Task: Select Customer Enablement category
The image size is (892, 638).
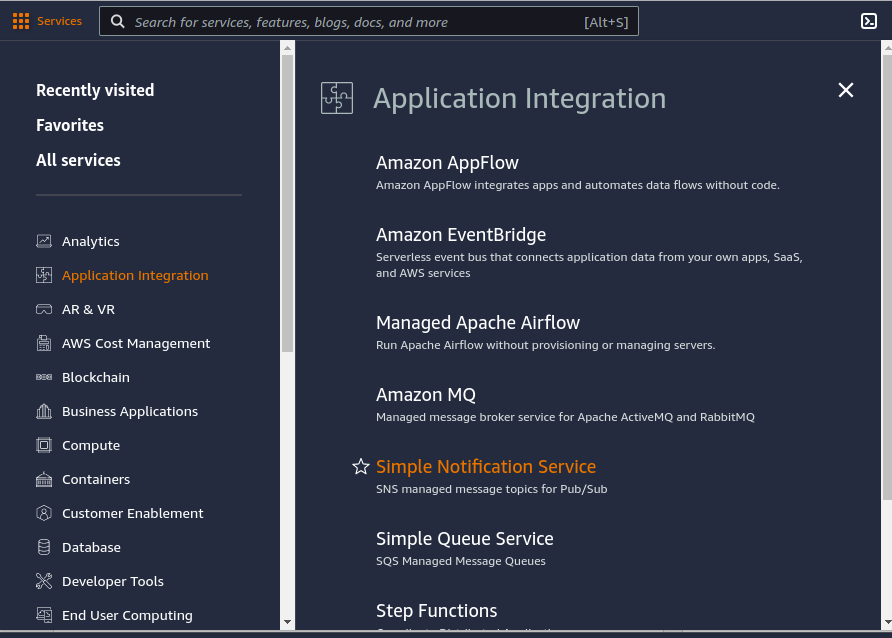Action: pos(132,513)
